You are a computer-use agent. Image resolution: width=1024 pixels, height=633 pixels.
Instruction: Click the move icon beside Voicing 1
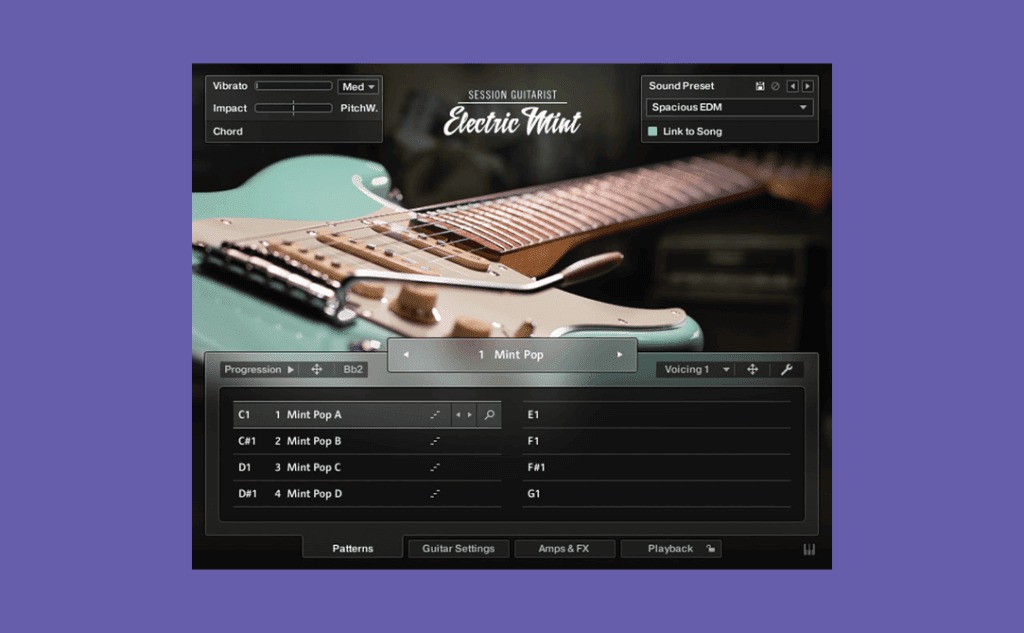[752, 370]
